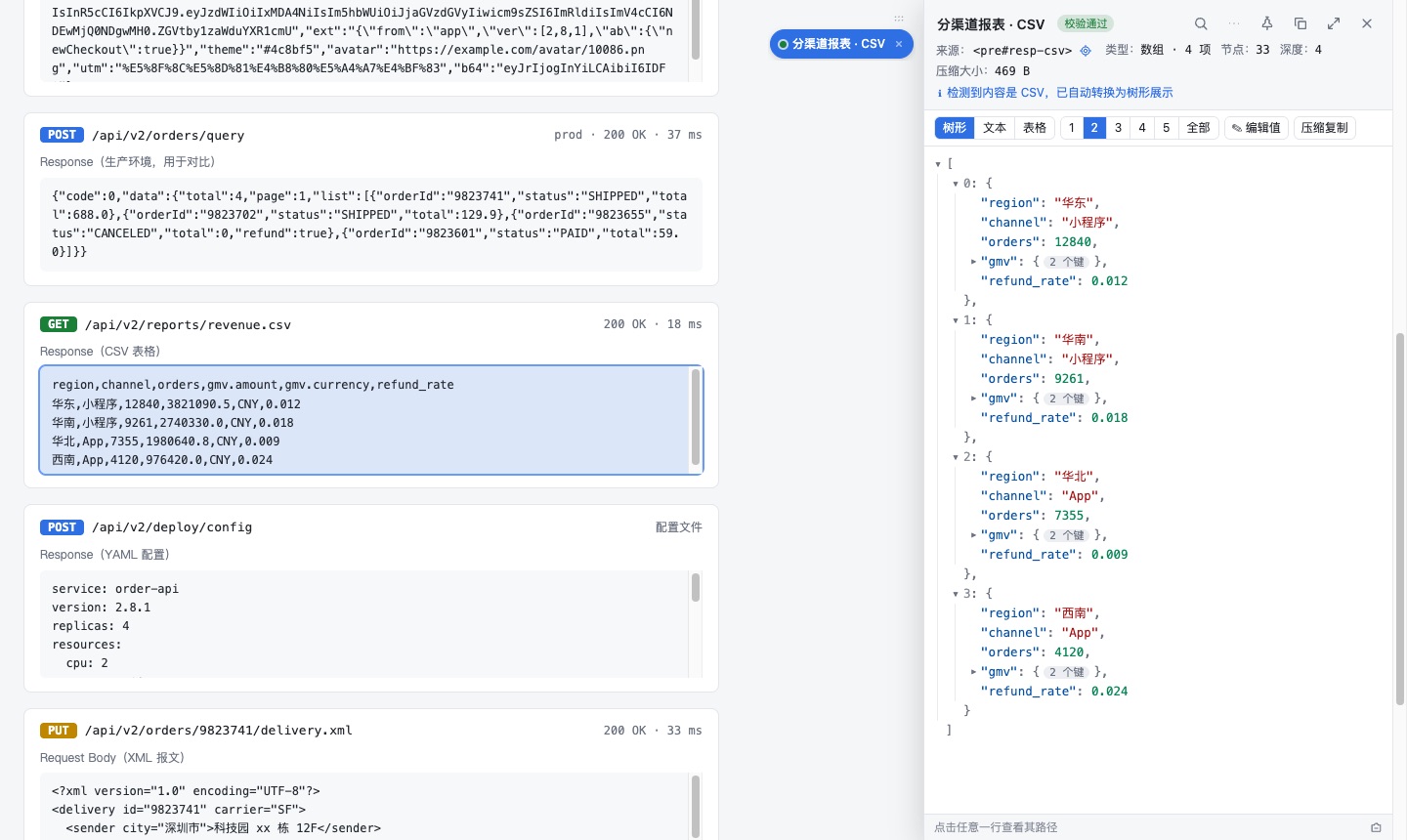The width and height of the screenshot is (1407, 840).
Task: Click the viewer panel's vertical scrollbar
Action: (1399, 518)
